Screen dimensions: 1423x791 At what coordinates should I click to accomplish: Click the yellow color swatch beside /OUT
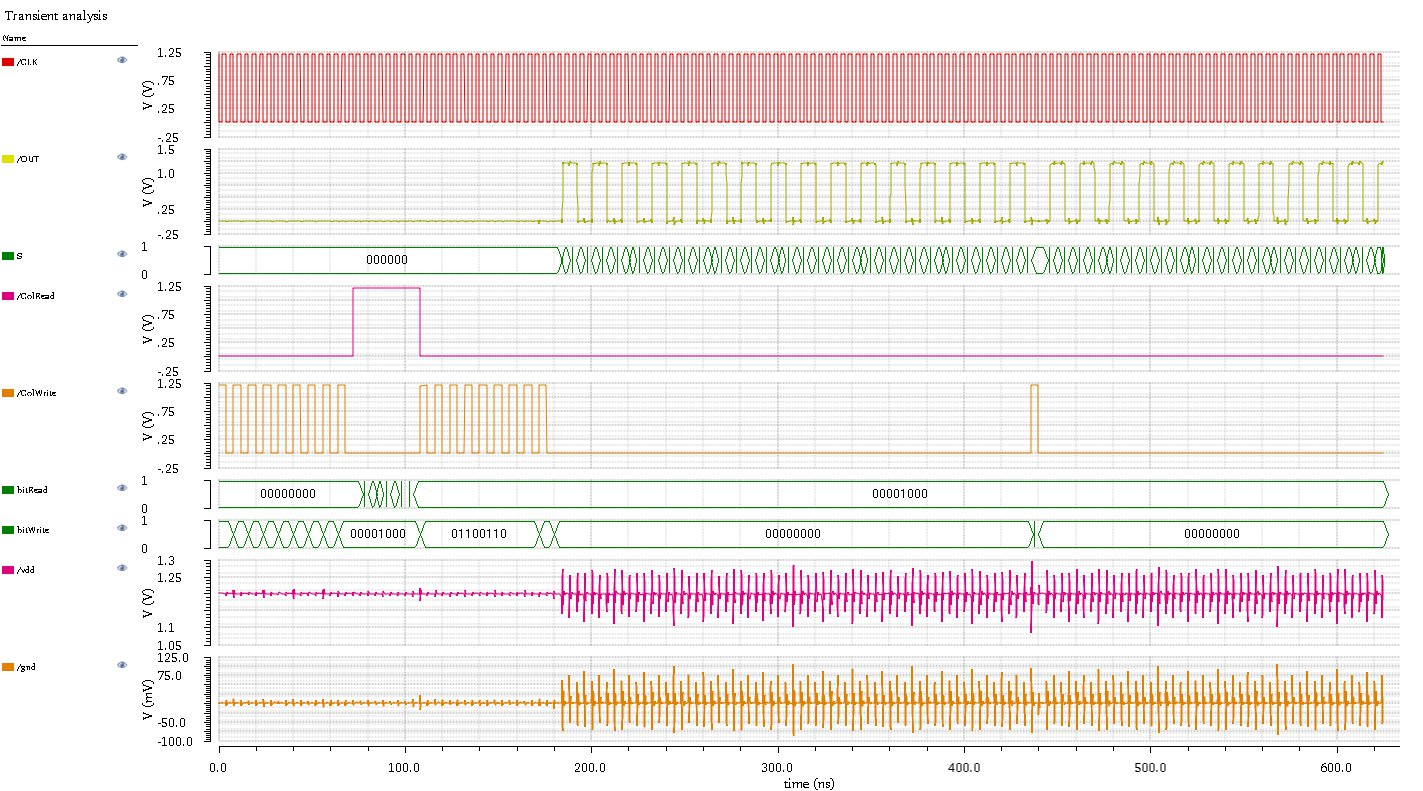point(8,159)
